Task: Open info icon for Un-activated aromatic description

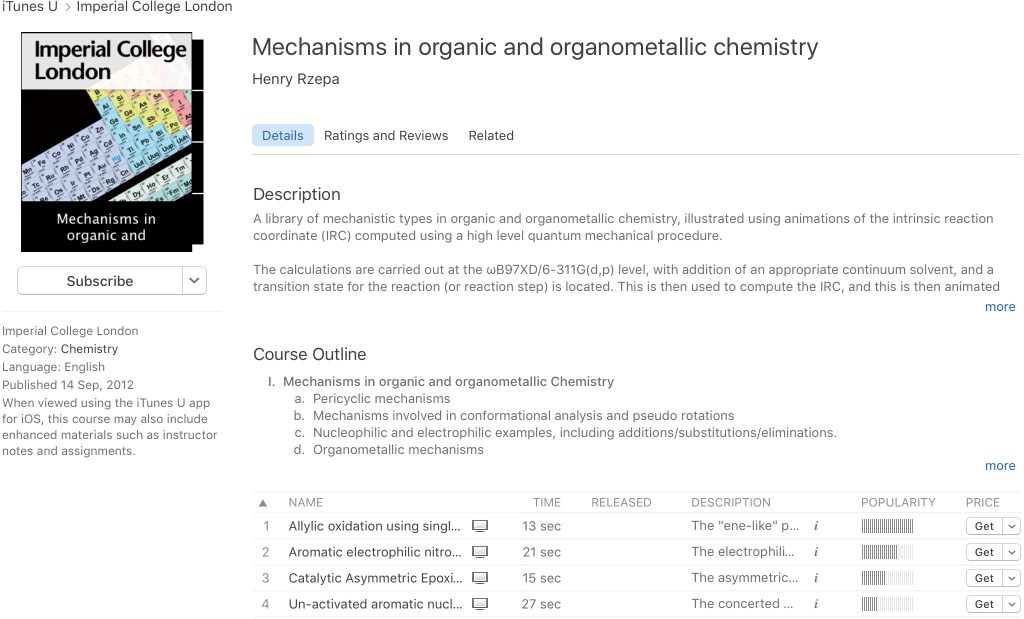Action: (x=816, y=604)
